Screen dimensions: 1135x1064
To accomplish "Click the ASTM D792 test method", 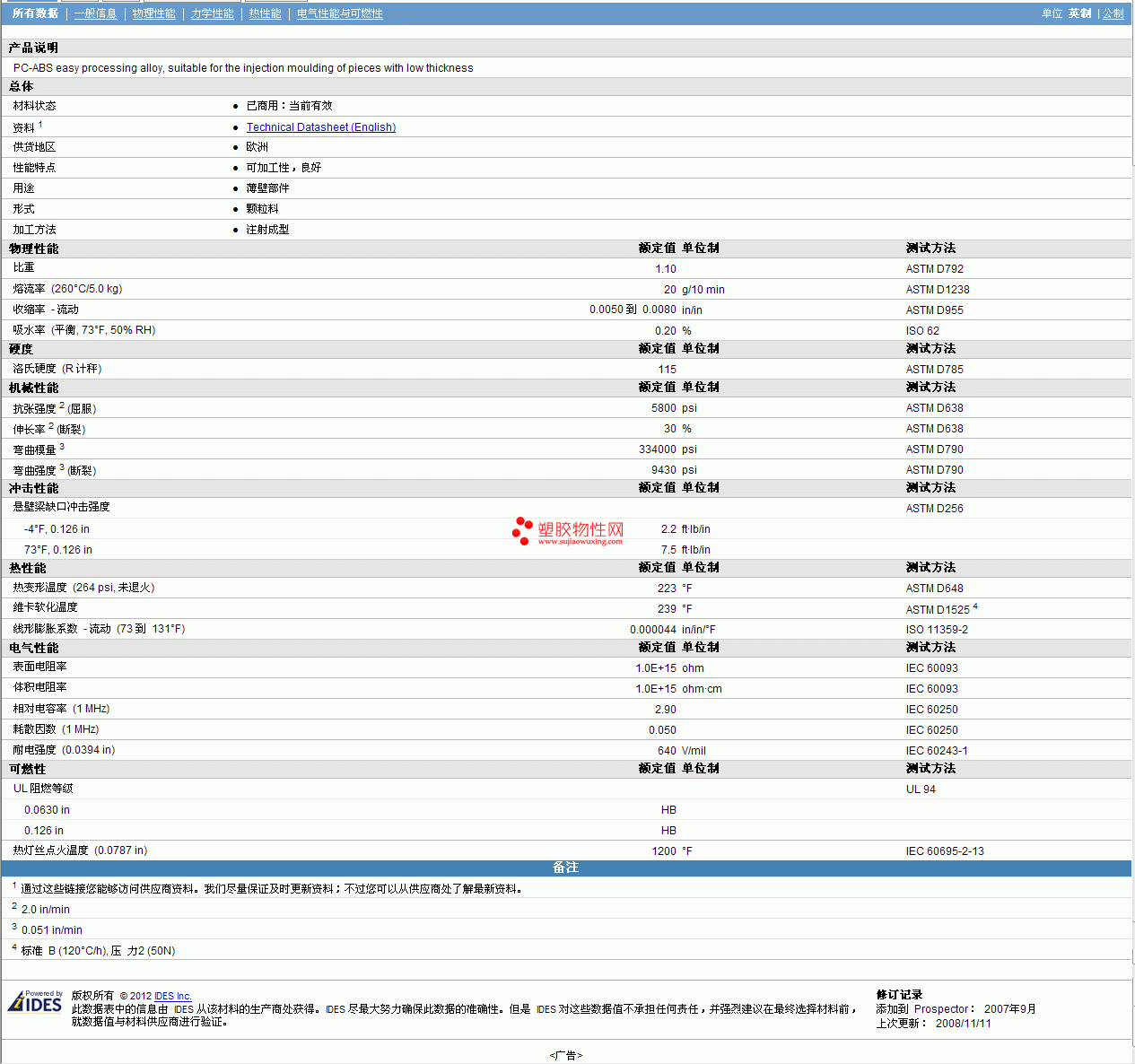I will [934, 269].
